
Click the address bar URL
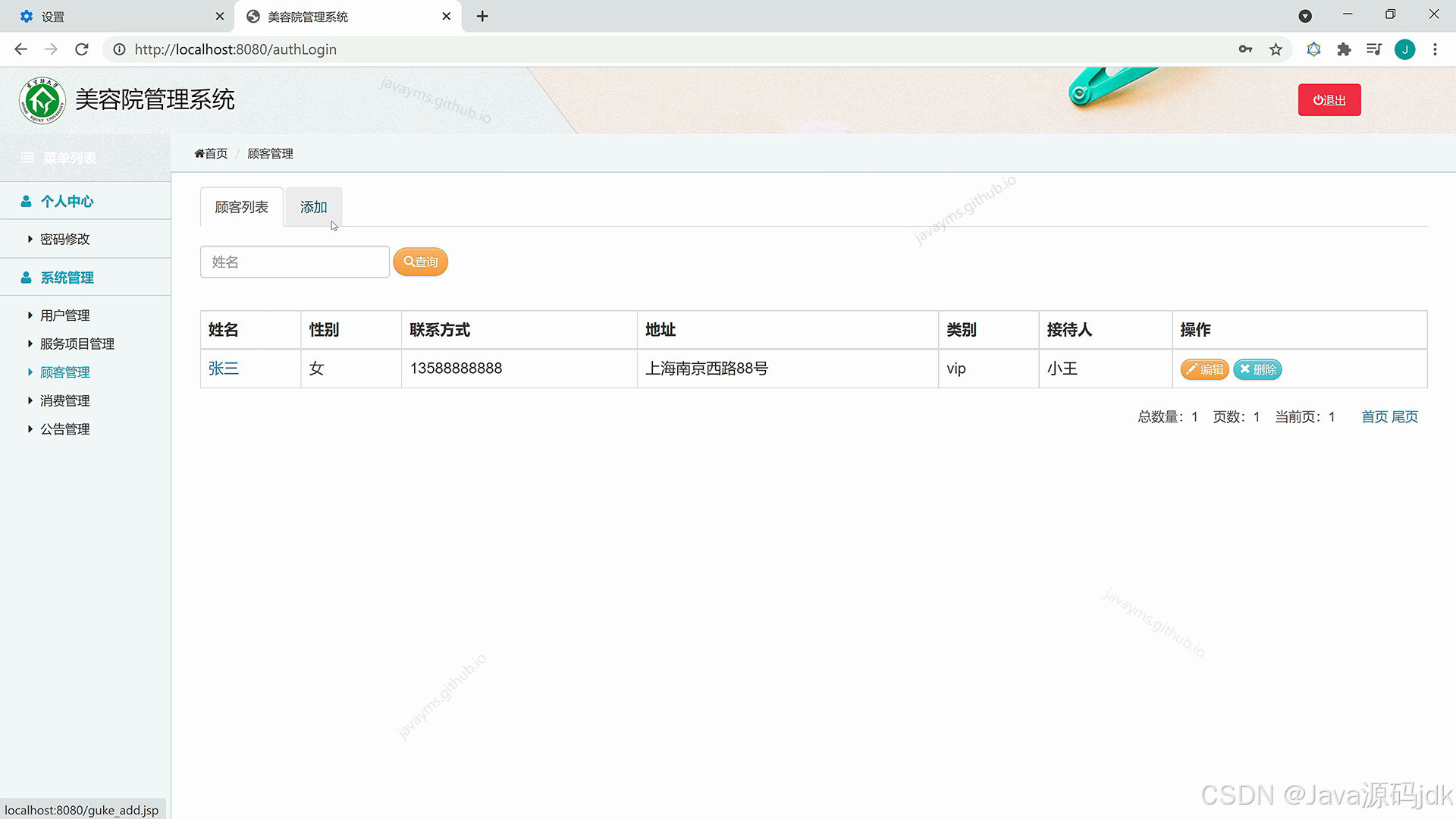(x=235, y=49)
